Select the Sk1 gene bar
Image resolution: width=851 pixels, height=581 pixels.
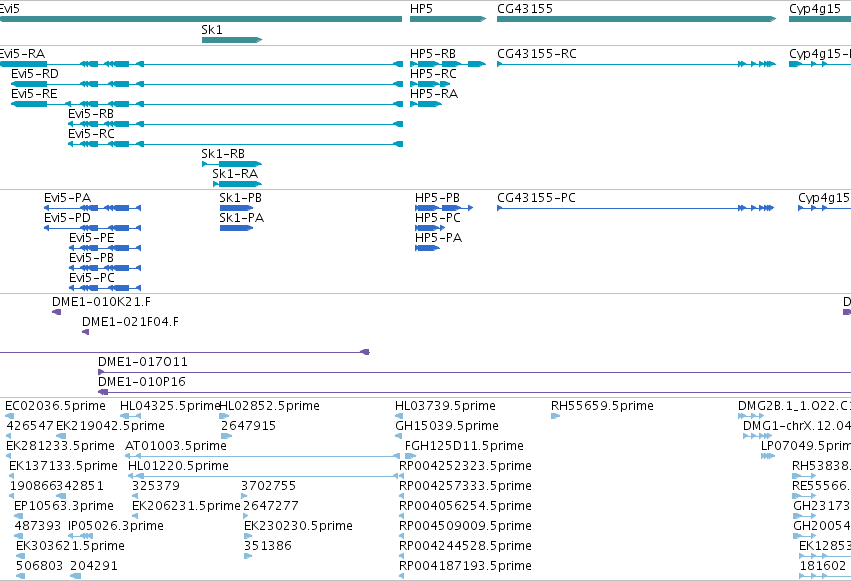click(x=232, y=40)
